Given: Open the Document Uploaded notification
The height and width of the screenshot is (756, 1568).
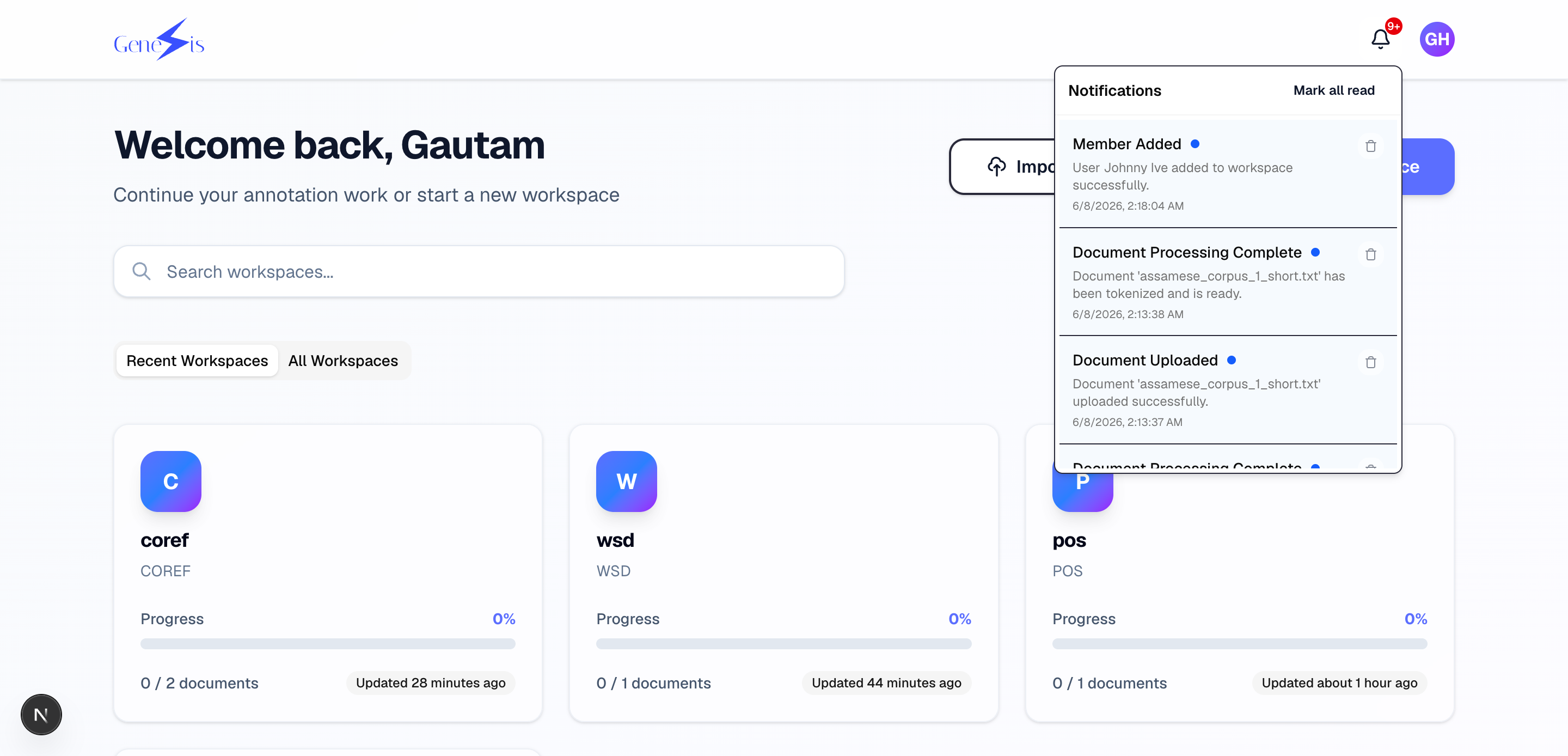Looking at the screenshot, I should [x=1227, y=391].
